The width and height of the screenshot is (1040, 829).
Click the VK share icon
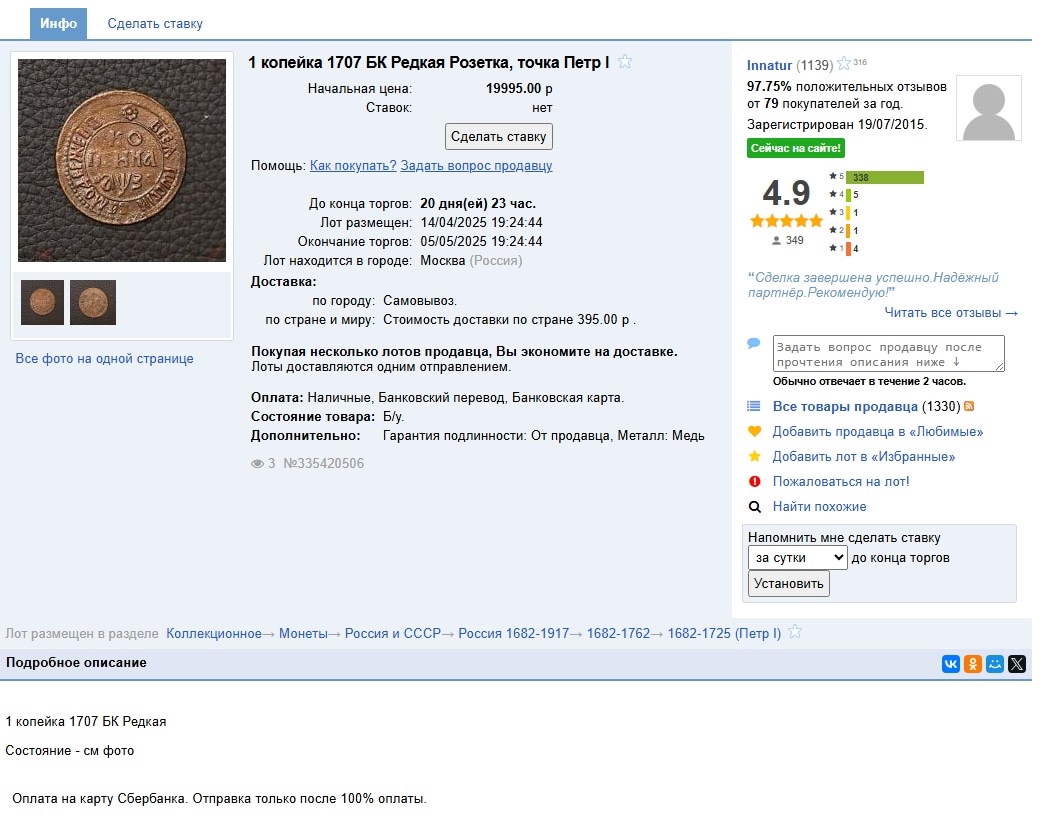[950, 664]
